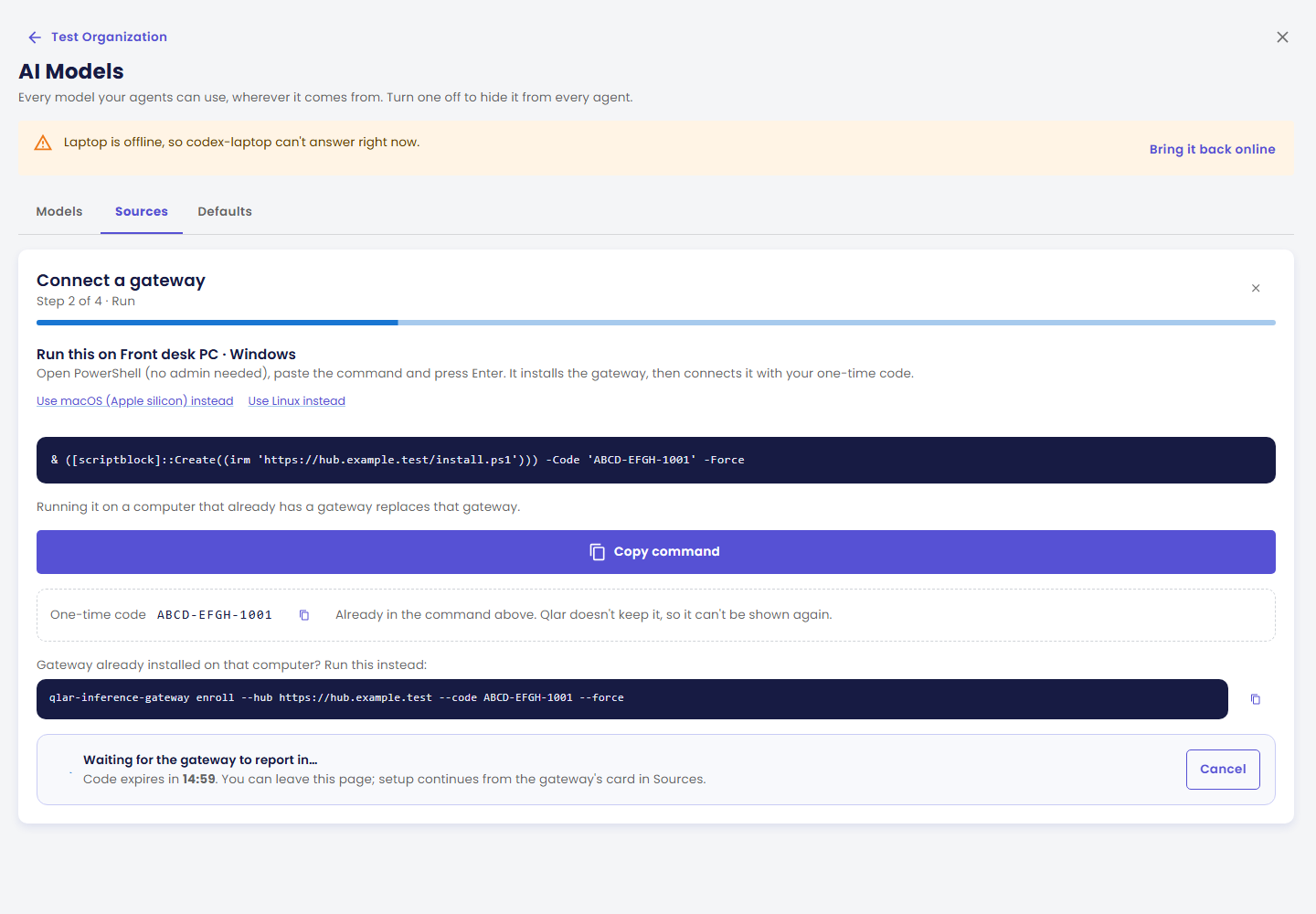Click the enroll command code block
This screenshot has height=914, width=1316.
click(x=632, y=699)
